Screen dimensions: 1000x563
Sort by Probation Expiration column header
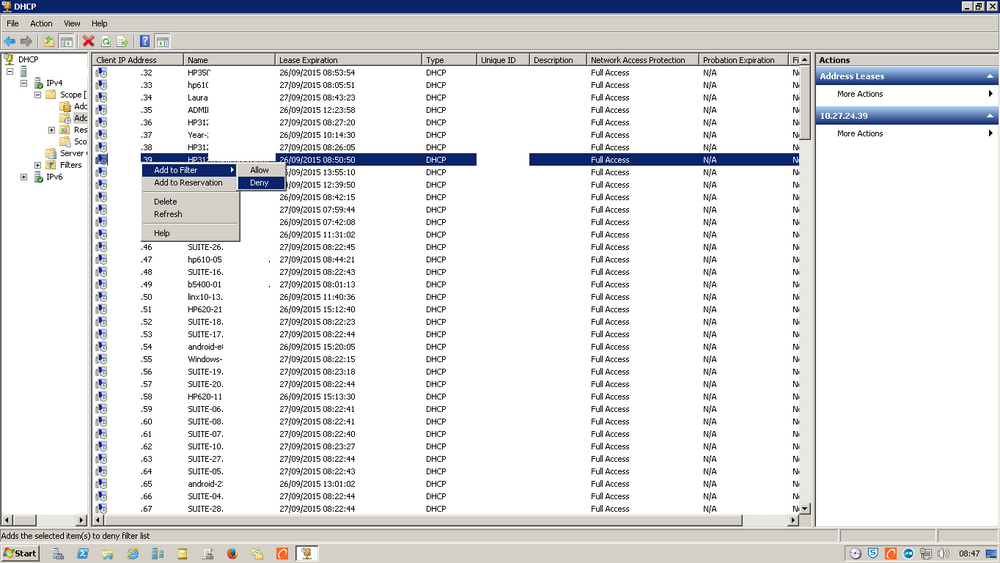point(744,60)
